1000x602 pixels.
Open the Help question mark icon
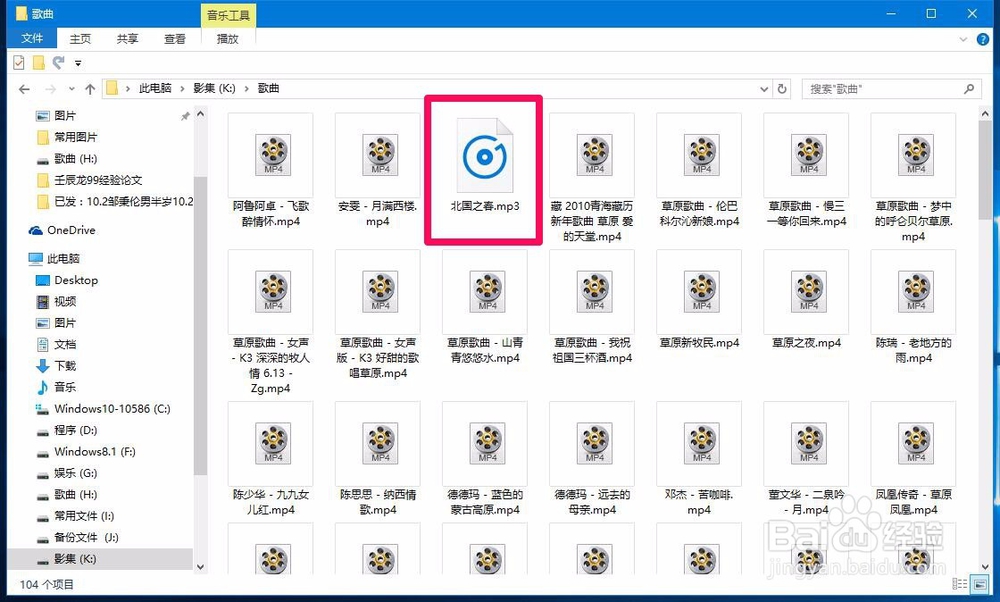point(983,40)
